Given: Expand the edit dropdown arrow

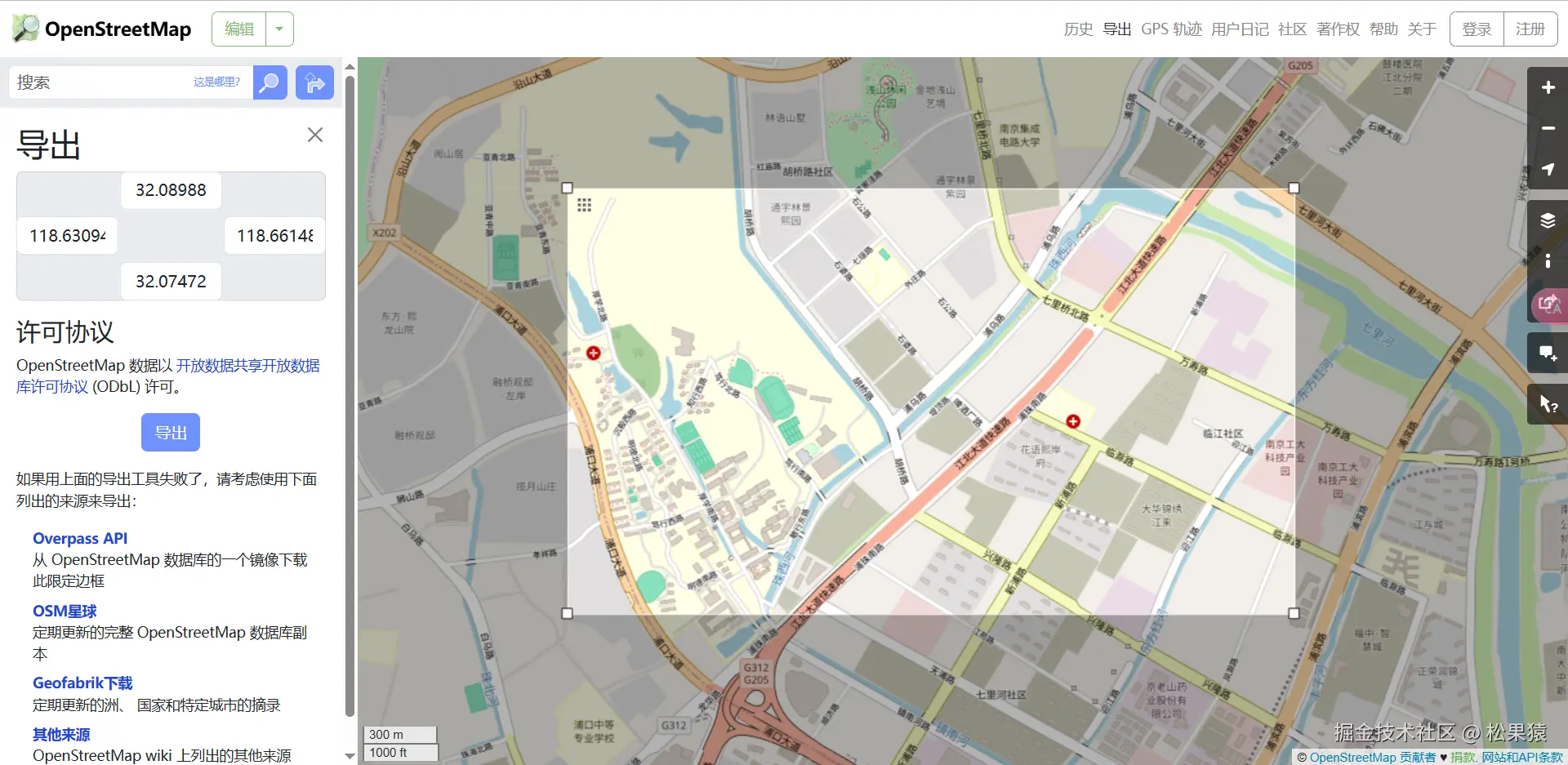Looking at the screenshot, I should click(279, 29).
